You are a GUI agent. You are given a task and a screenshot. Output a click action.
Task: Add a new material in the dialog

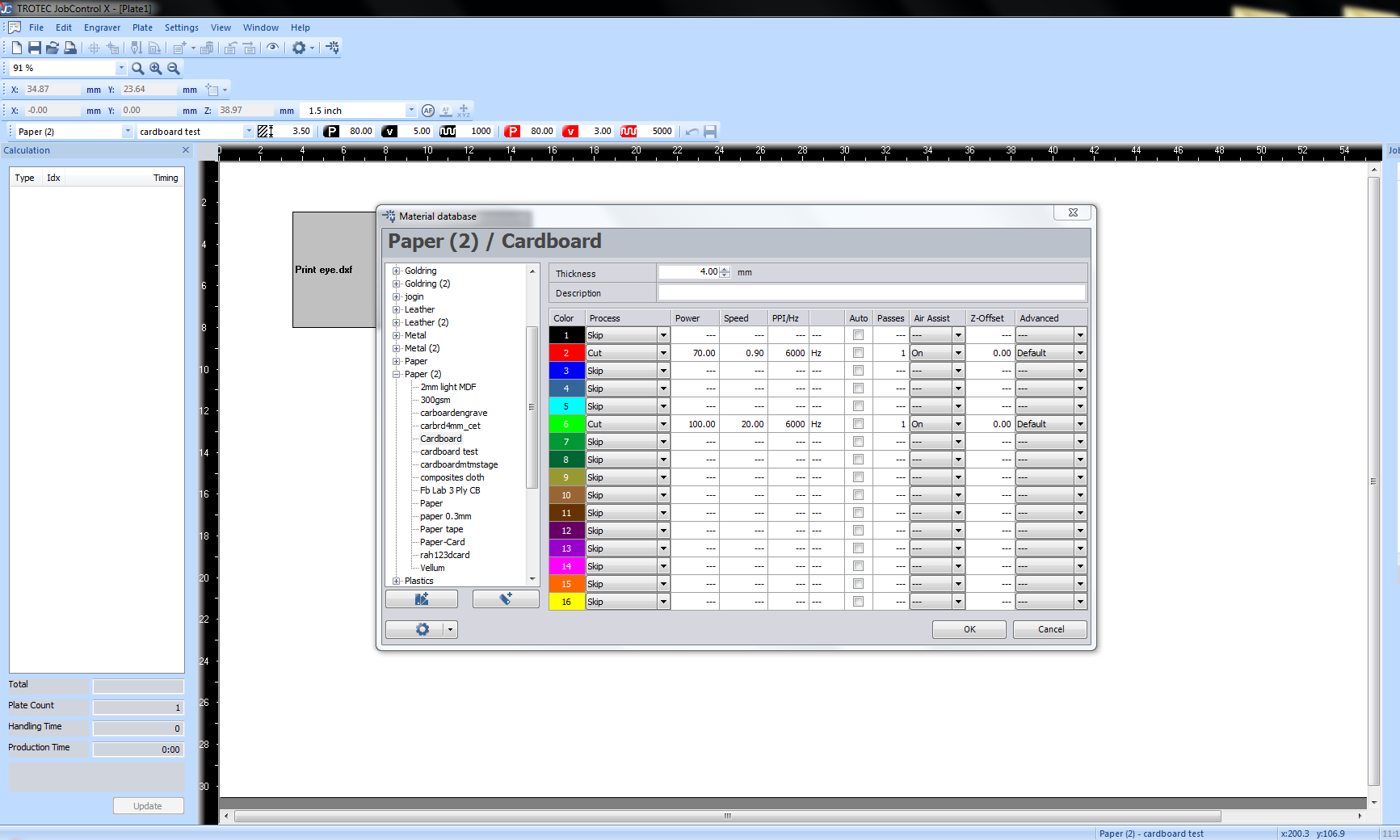[x=506, y=598]
